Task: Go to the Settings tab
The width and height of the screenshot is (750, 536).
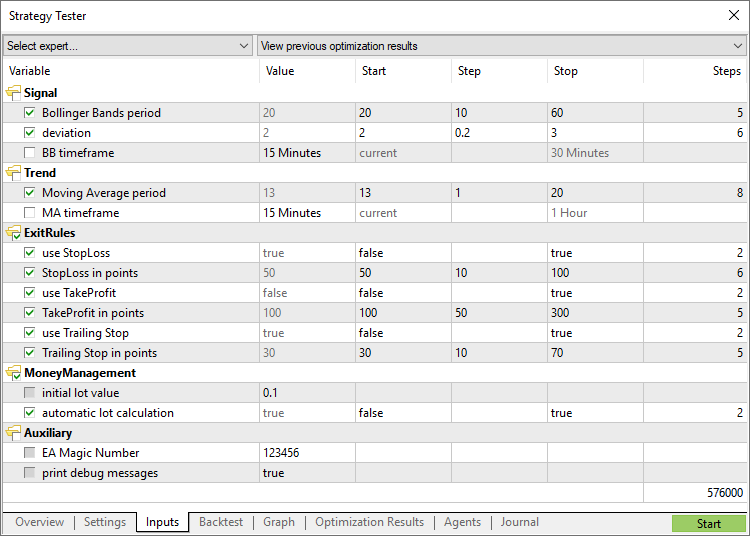Action: (x=105, y=522)
